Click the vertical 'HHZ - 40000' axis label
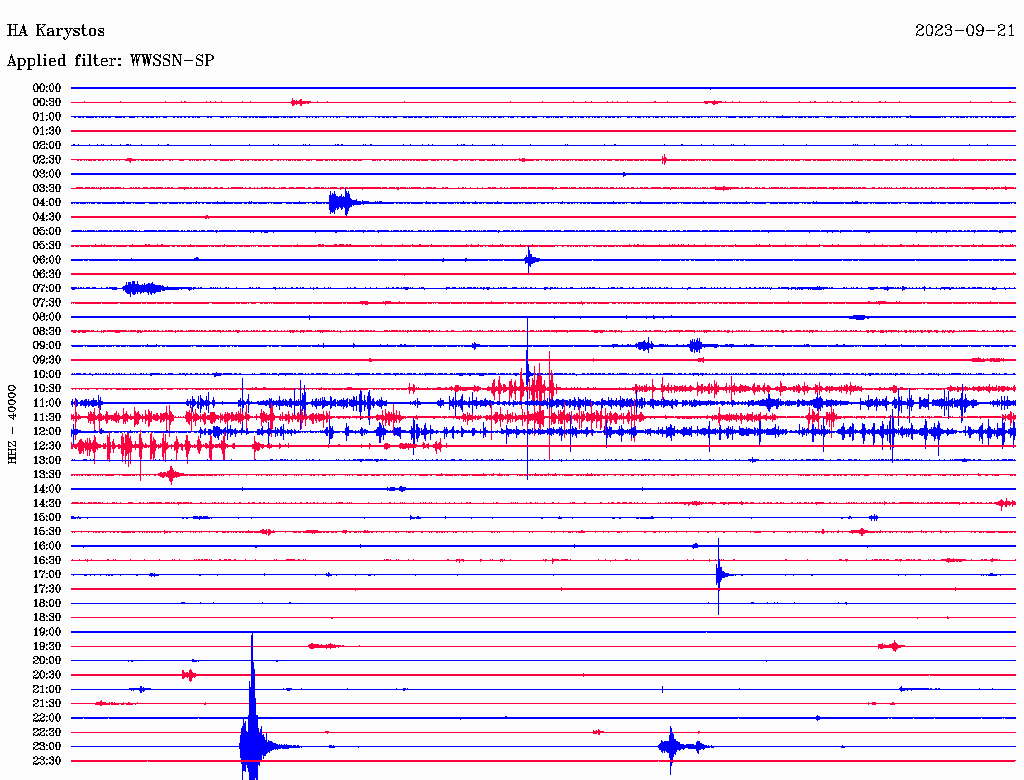Screen dimensions: 1024x780 coord(12,424)
